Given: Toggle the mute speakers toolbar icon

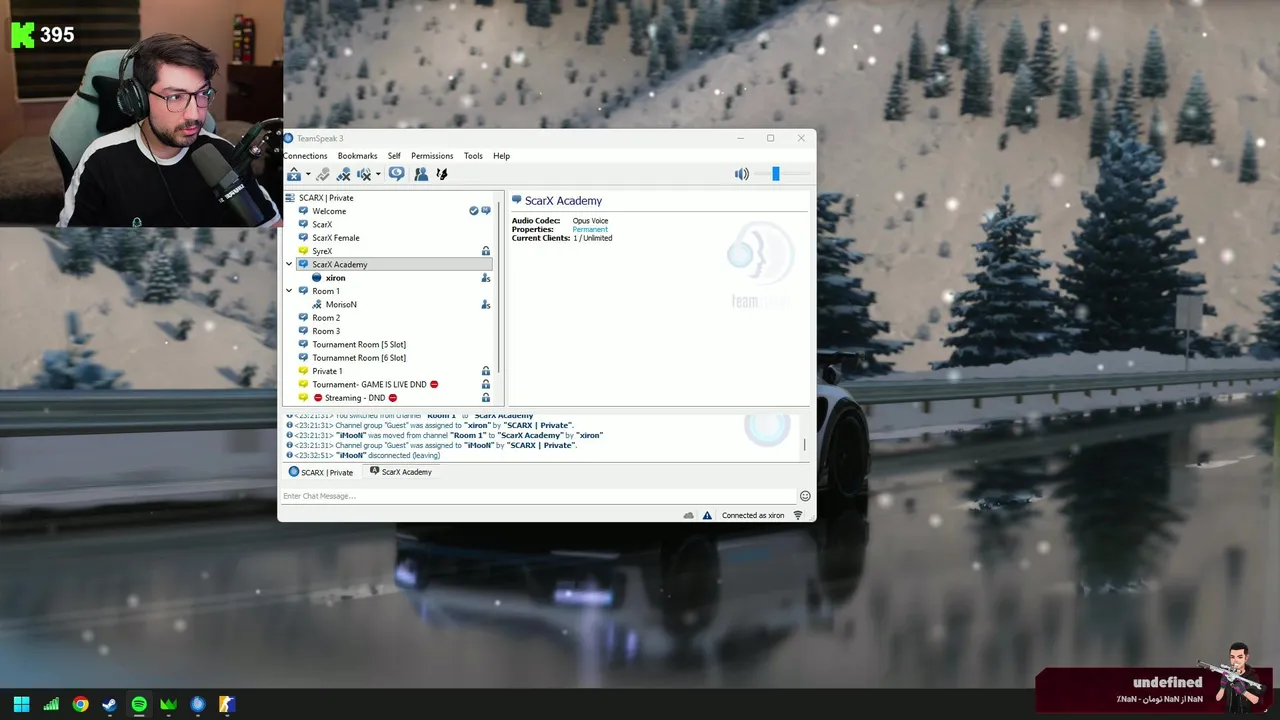Looking at the screenshot, I should (x=364, y=174).
